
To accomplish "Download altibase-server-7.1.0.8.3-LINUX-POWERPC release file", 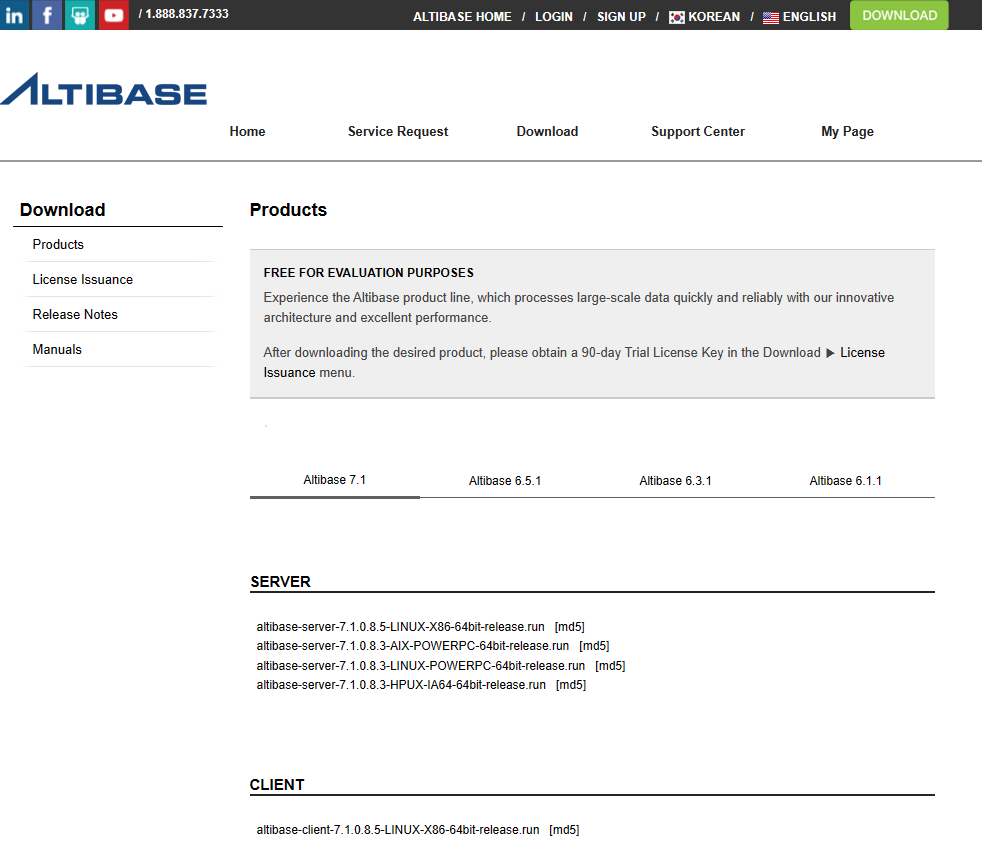I will (420, 666).
